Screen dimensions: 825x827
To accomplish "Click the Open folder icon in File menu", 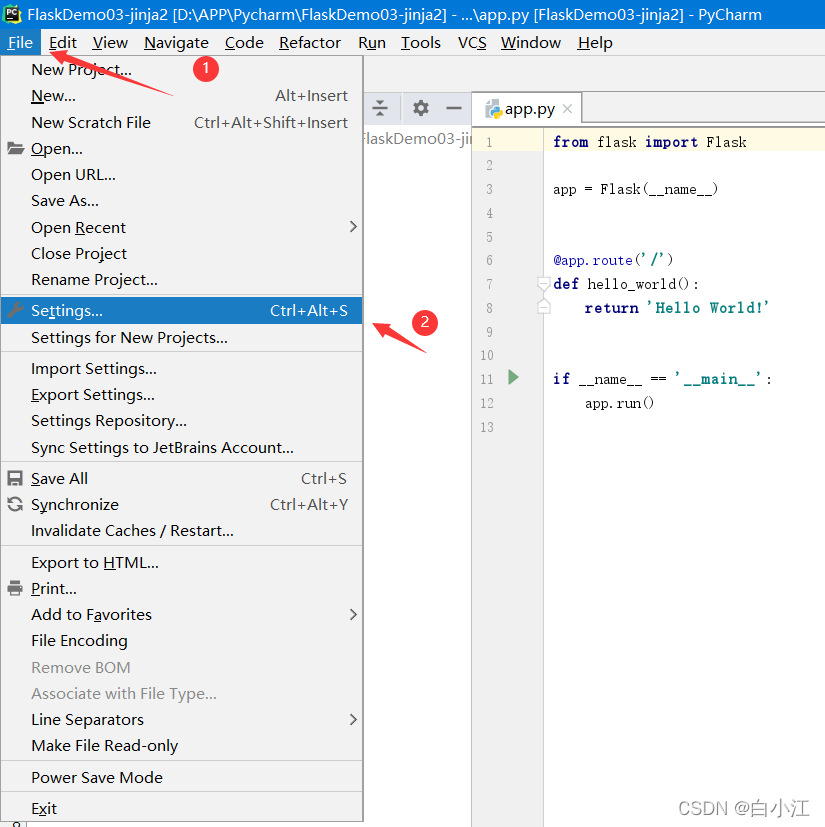I will click(15, 149).
